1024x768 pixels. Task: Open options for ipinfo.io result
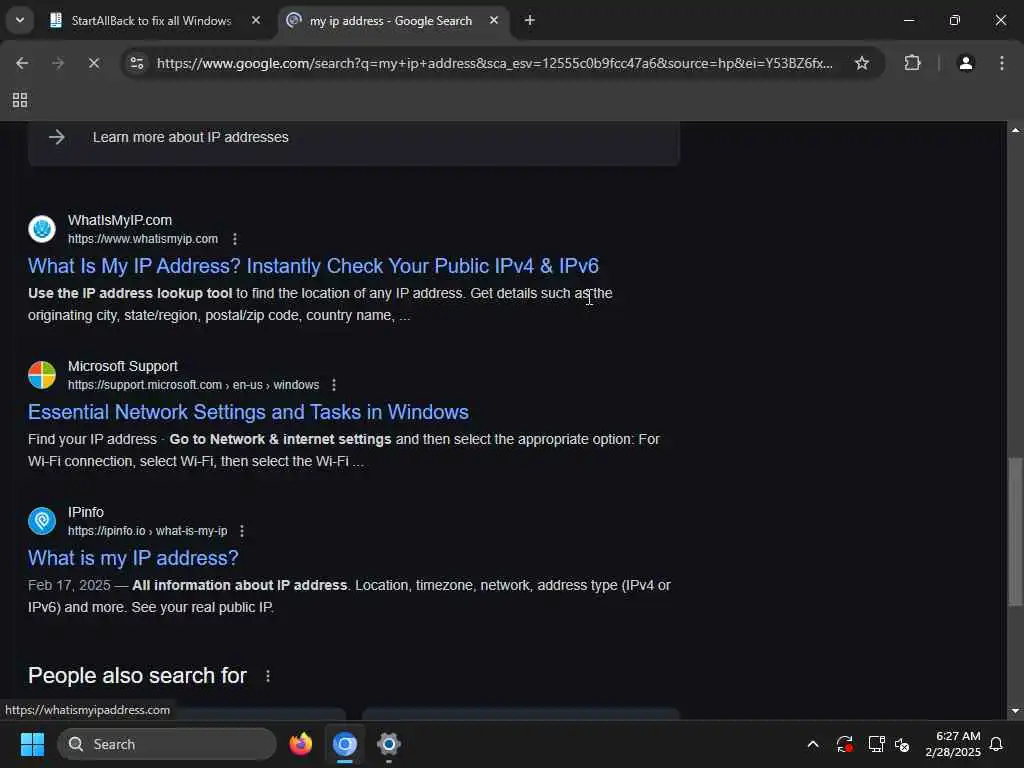coord(242,531)
